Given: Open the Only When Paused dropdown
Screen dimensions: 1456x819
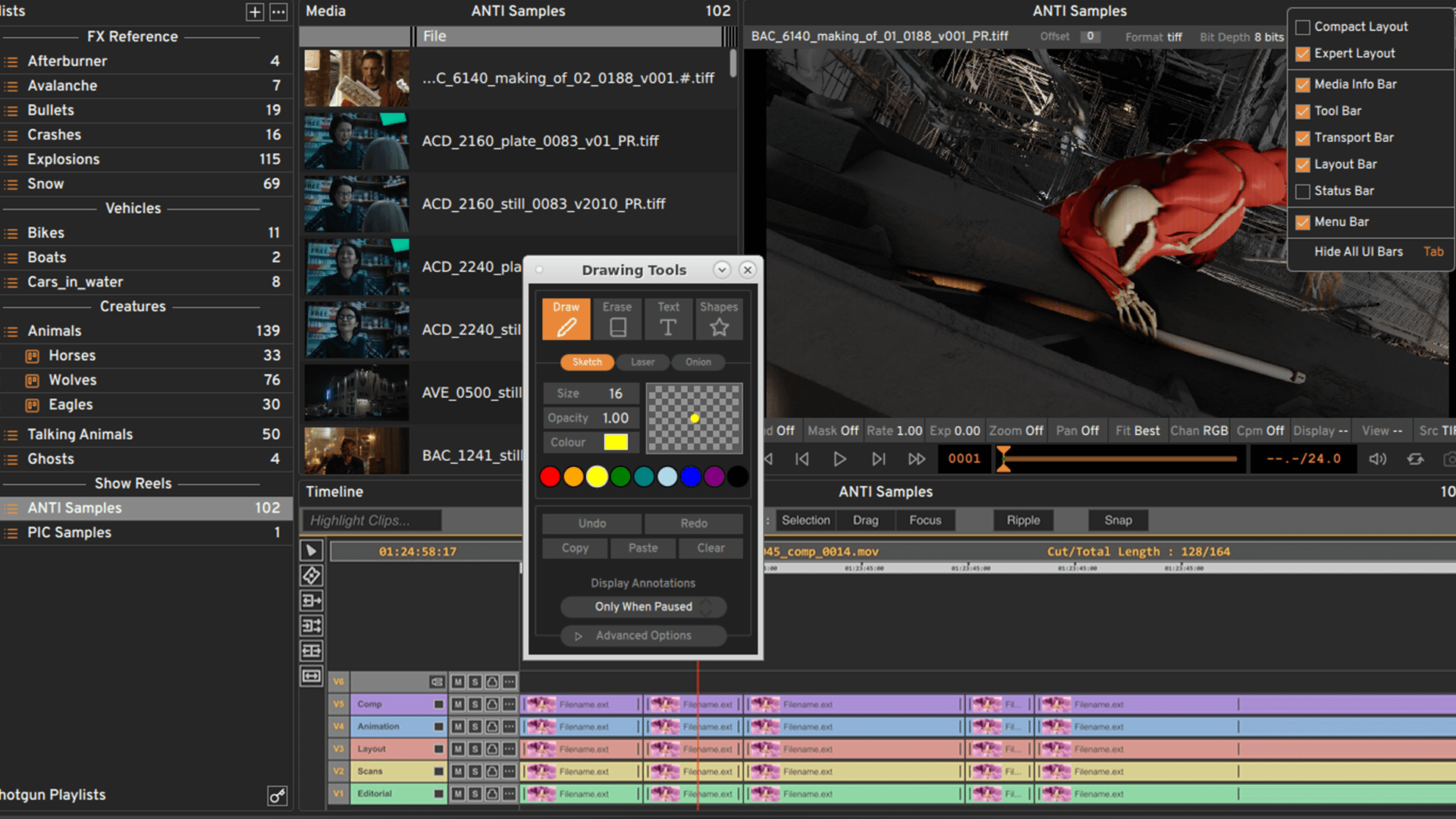Looking at the screenshot, I should click(x=643, y=607).
